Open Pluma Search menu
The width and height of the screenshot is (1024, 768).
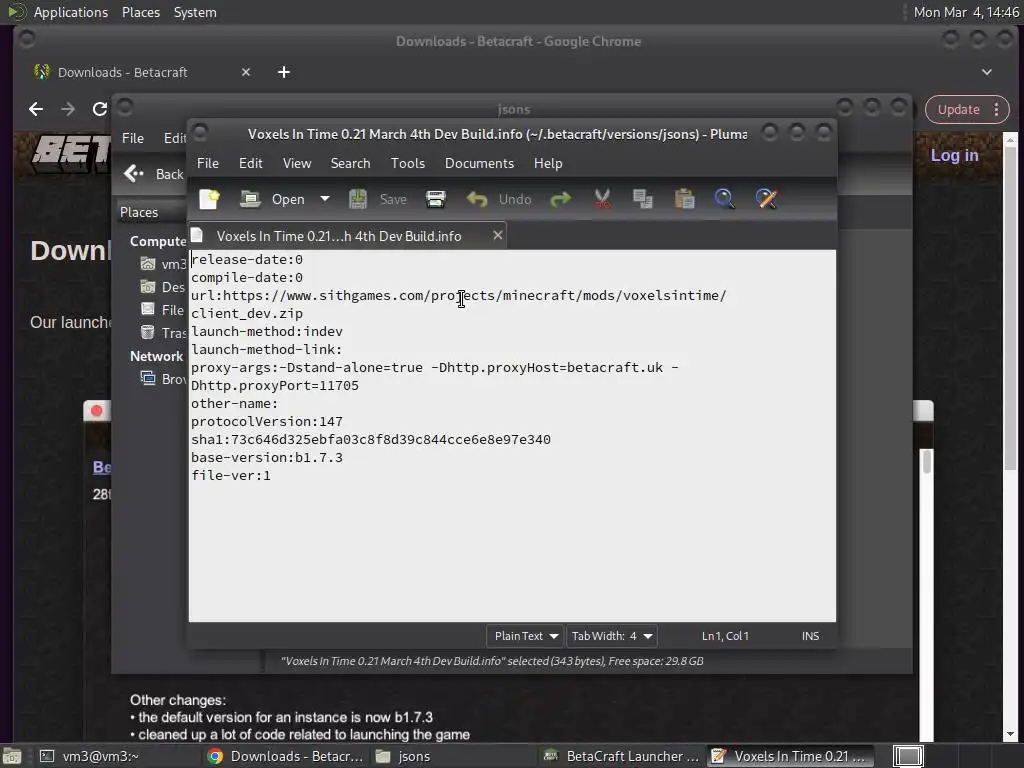tap(350, 163)
